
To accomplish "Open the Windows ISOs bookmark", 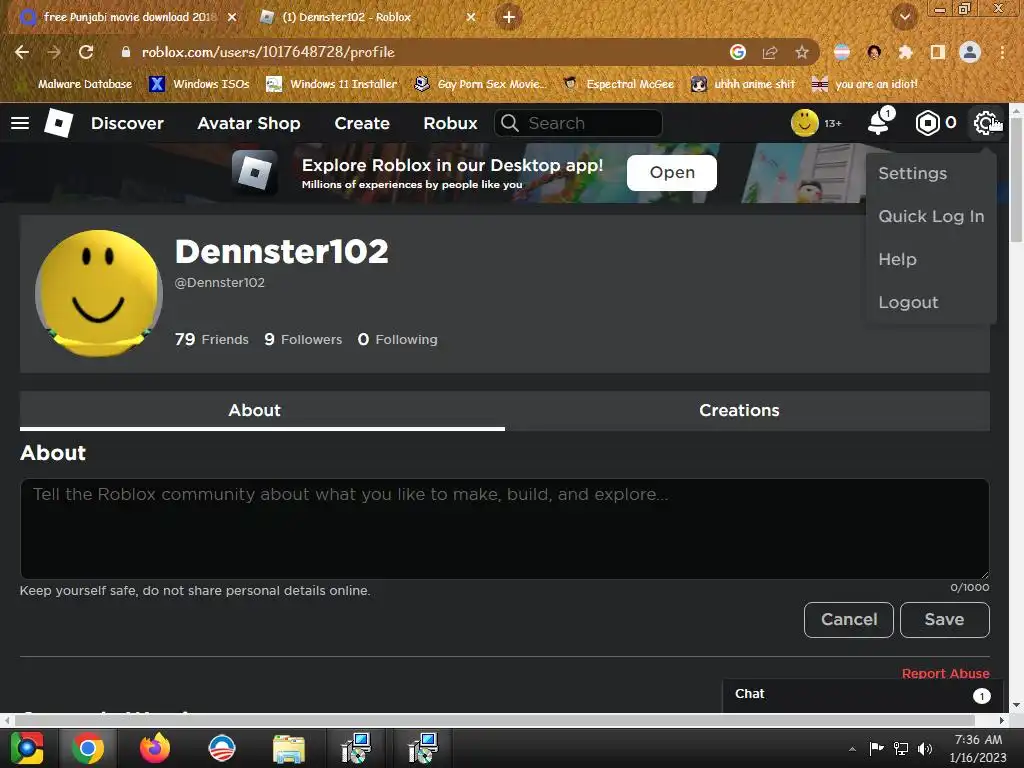I will coord(199,84).
